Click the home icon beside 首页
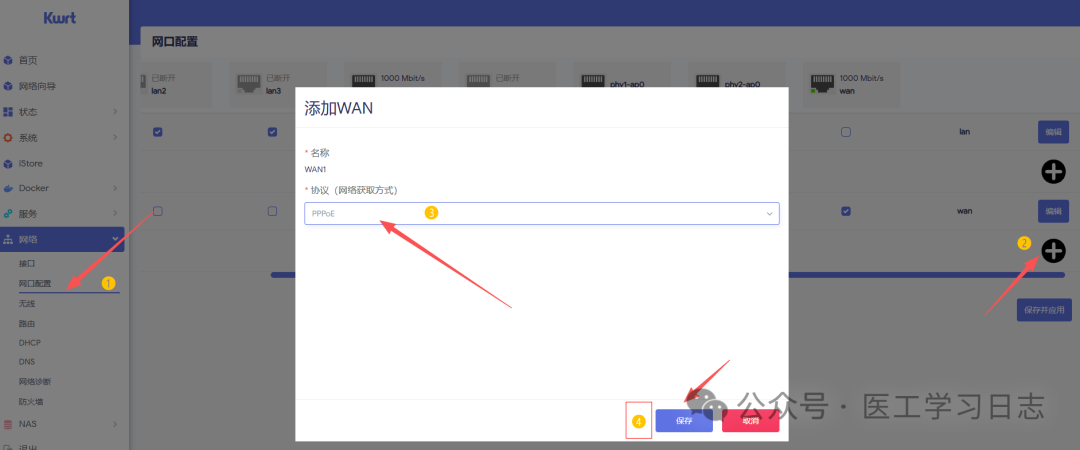1080x450 pixels. coord(8,61)
